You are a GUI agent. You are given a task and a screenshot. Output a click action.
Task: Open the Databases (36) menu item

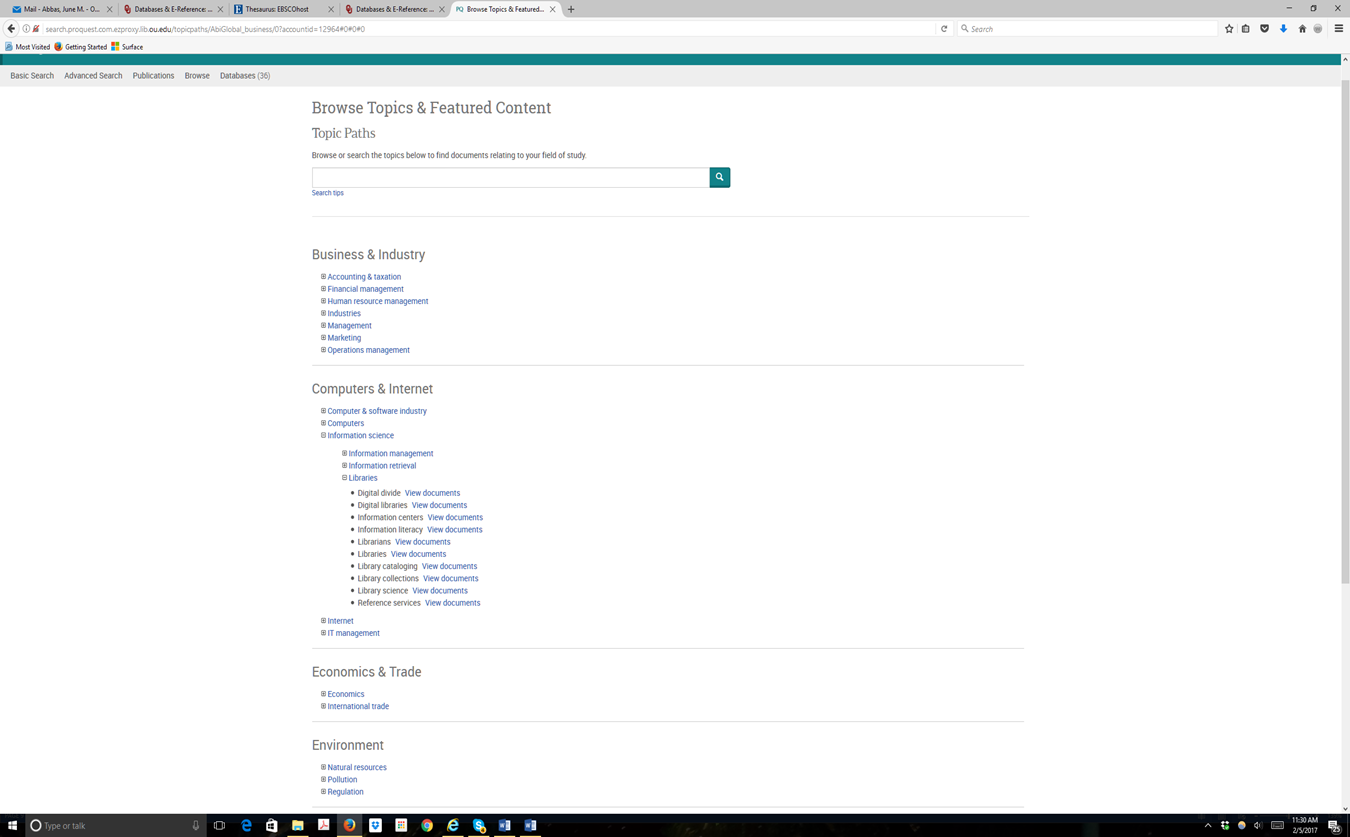(x=245, y=76)
